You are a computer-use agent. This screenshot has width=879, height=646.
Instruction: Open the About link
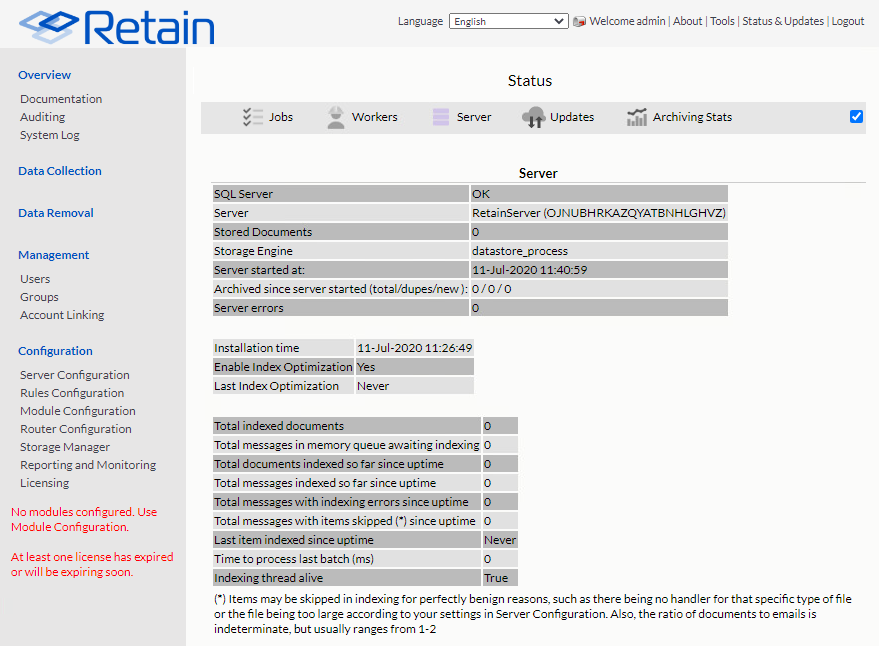coord(687,21)
